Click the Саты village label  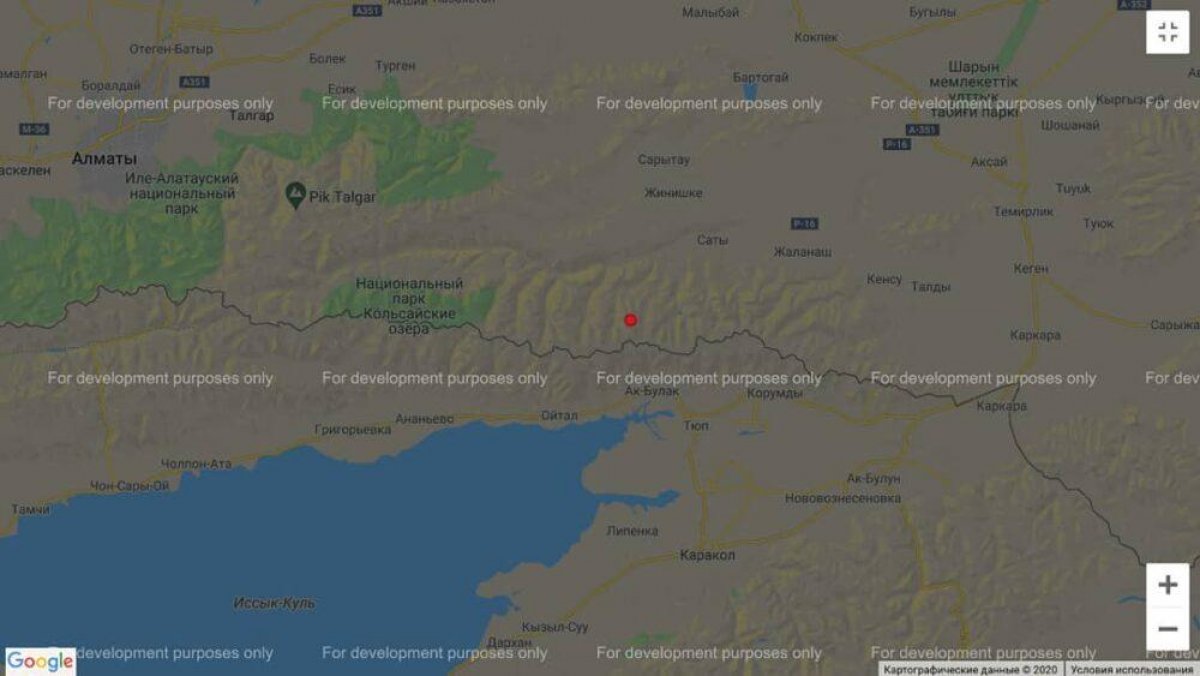point(713,240)
